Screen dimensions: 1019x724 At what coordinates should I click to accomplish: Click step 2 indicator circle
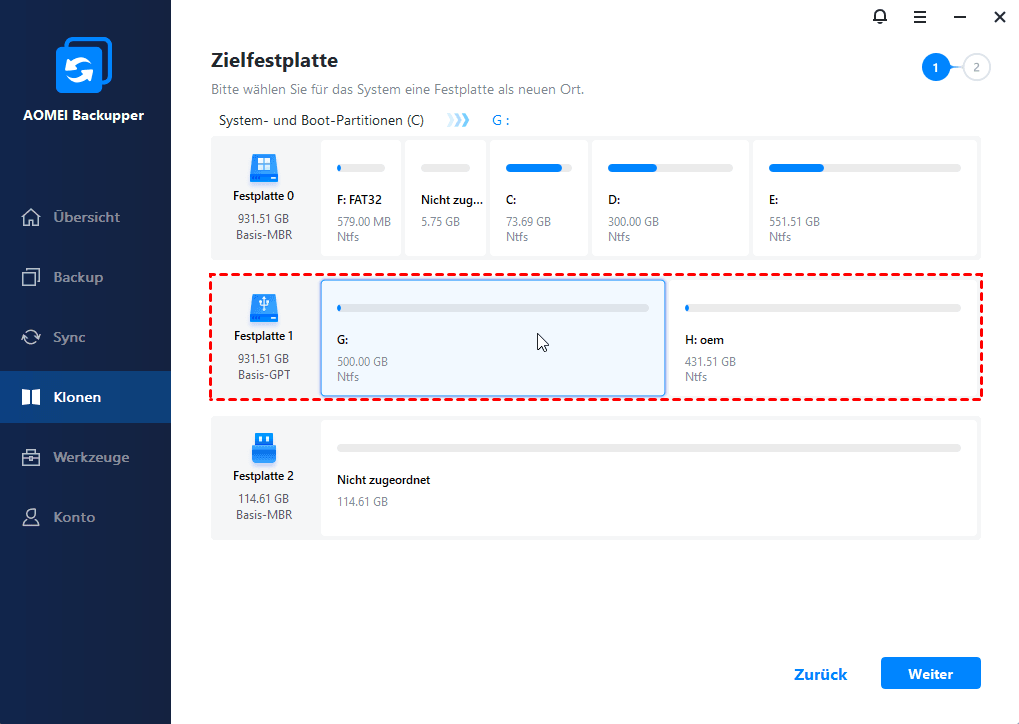976,68
